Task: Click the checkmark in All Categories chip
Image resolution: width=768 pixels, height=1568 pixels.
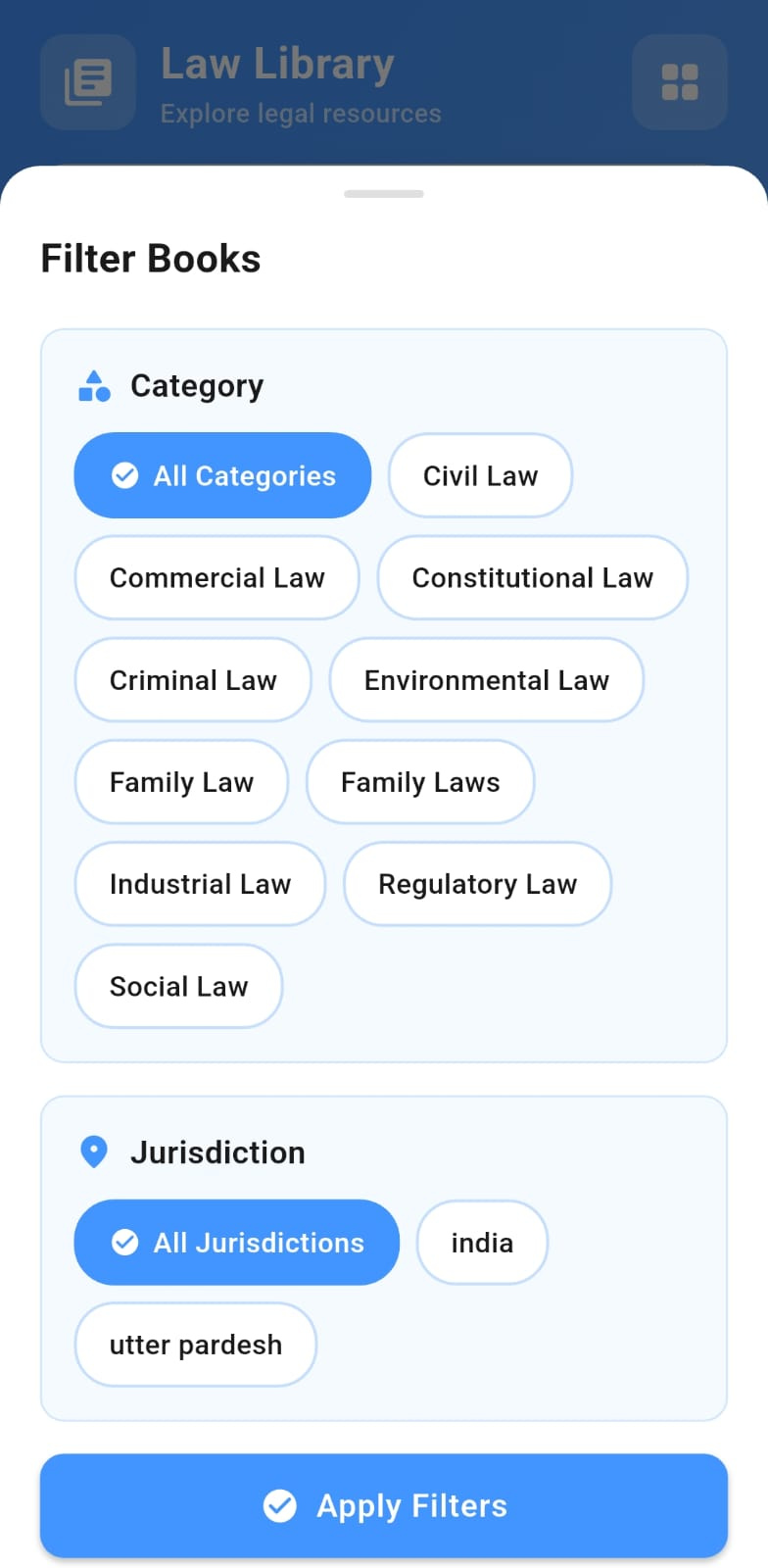Action: pyautogui.click(x=125, y=475)
